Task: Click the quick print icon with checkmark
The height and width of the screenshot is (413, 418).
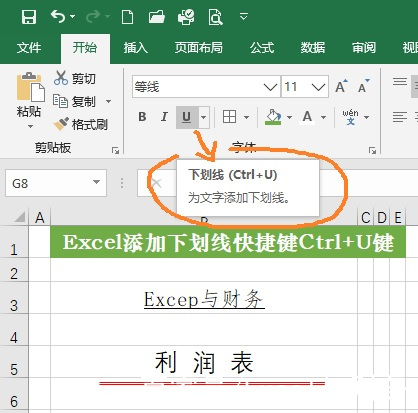Action: [186, 17]
